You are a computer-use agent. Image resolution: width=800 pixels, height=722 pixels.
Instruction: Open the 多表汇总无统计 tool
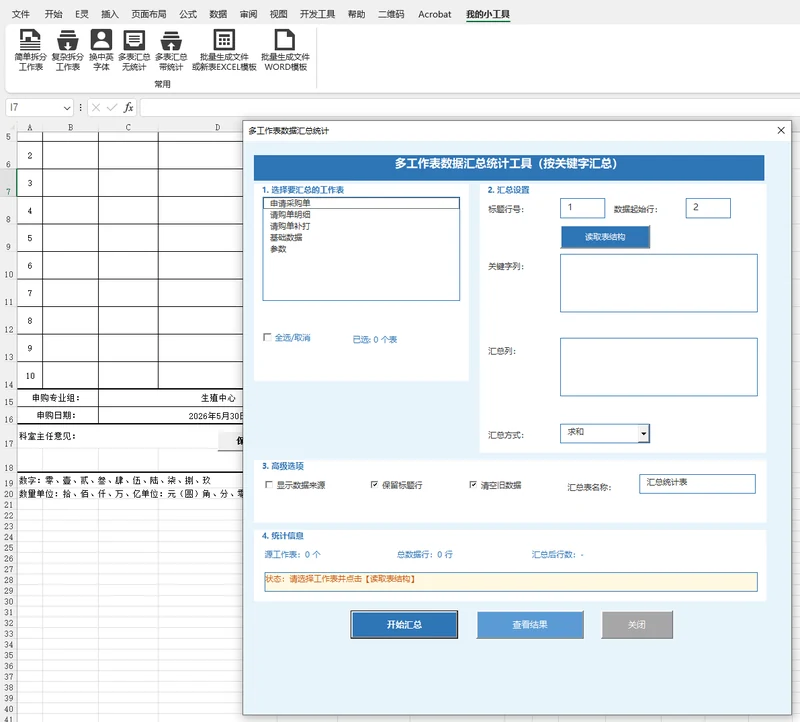134,50
